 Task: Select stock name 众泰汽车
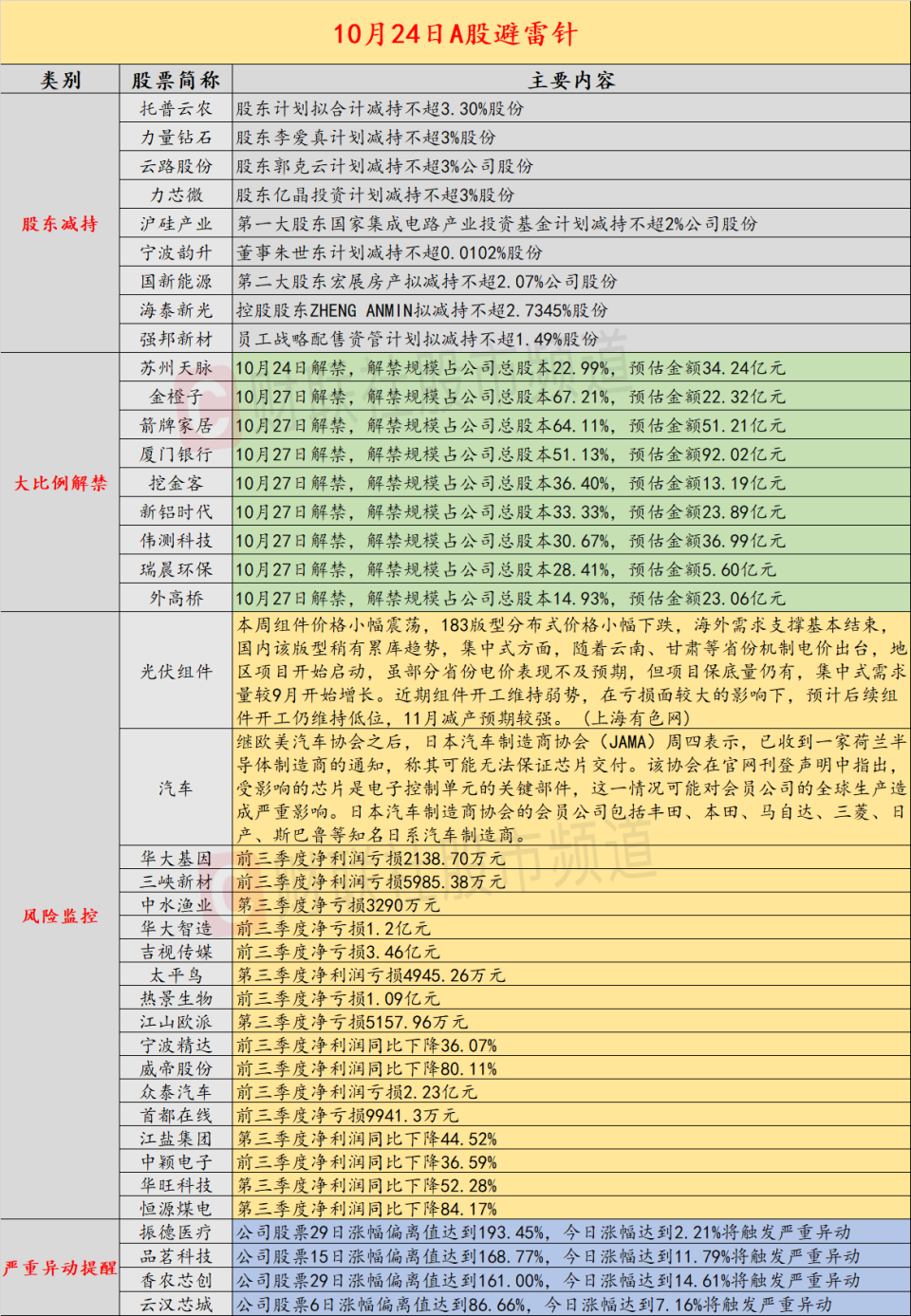click(x=176, y=1092)
